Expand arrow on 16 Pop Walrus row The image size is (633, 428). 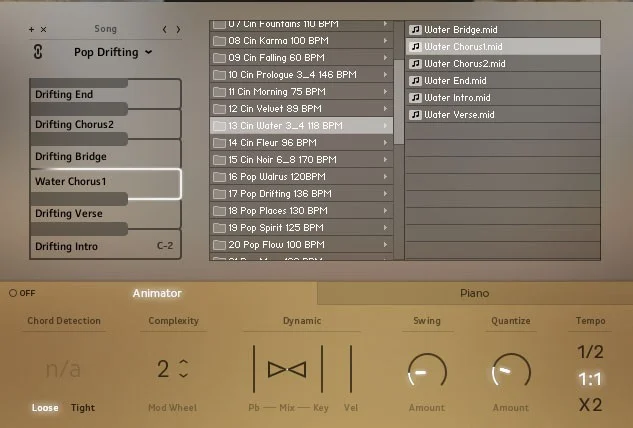pos(386,176)
